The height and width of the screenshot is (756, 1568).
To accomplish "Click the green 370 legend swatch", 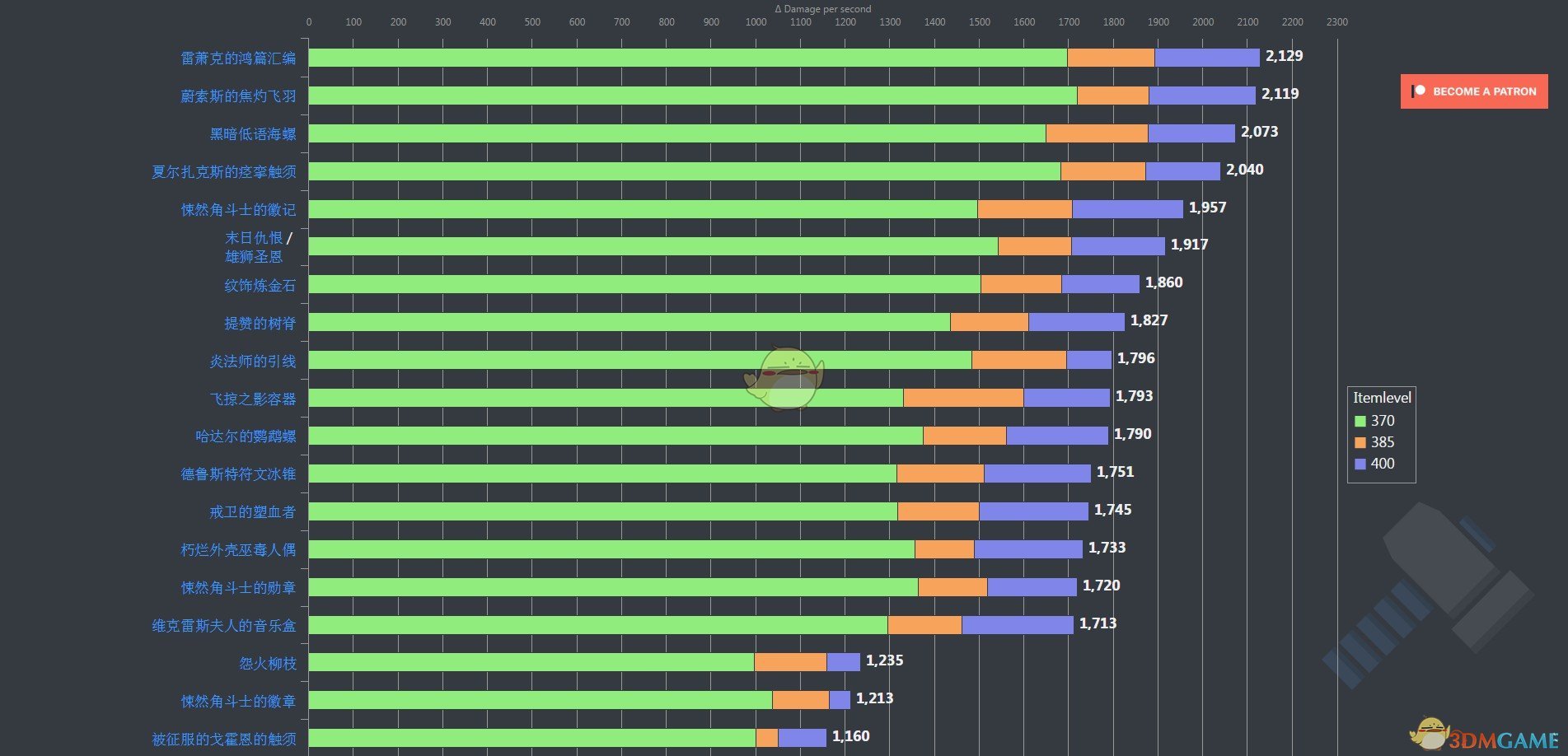I will (x=1360, y=421).
